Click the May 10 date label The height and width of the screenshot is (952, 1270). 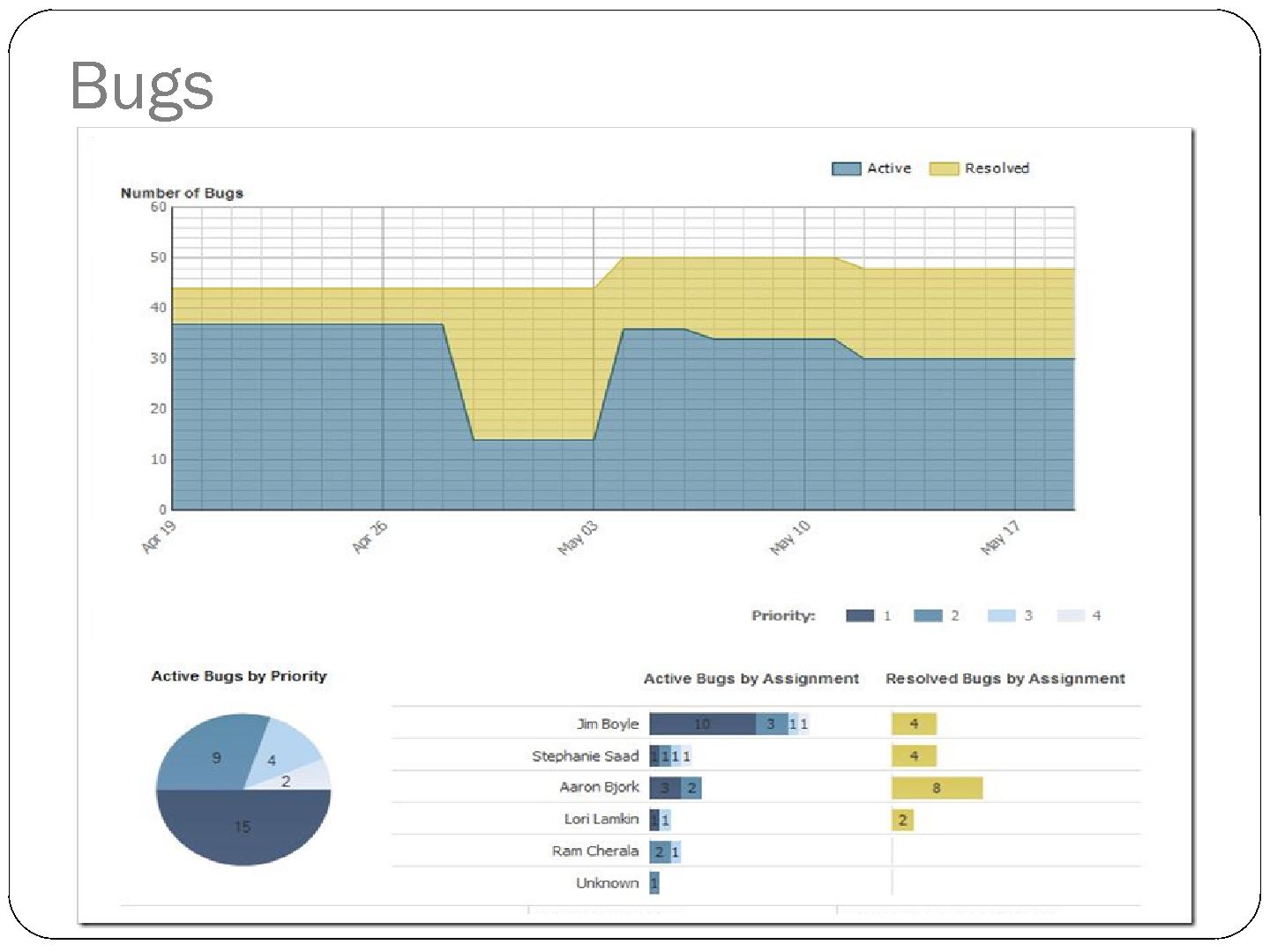789,539
